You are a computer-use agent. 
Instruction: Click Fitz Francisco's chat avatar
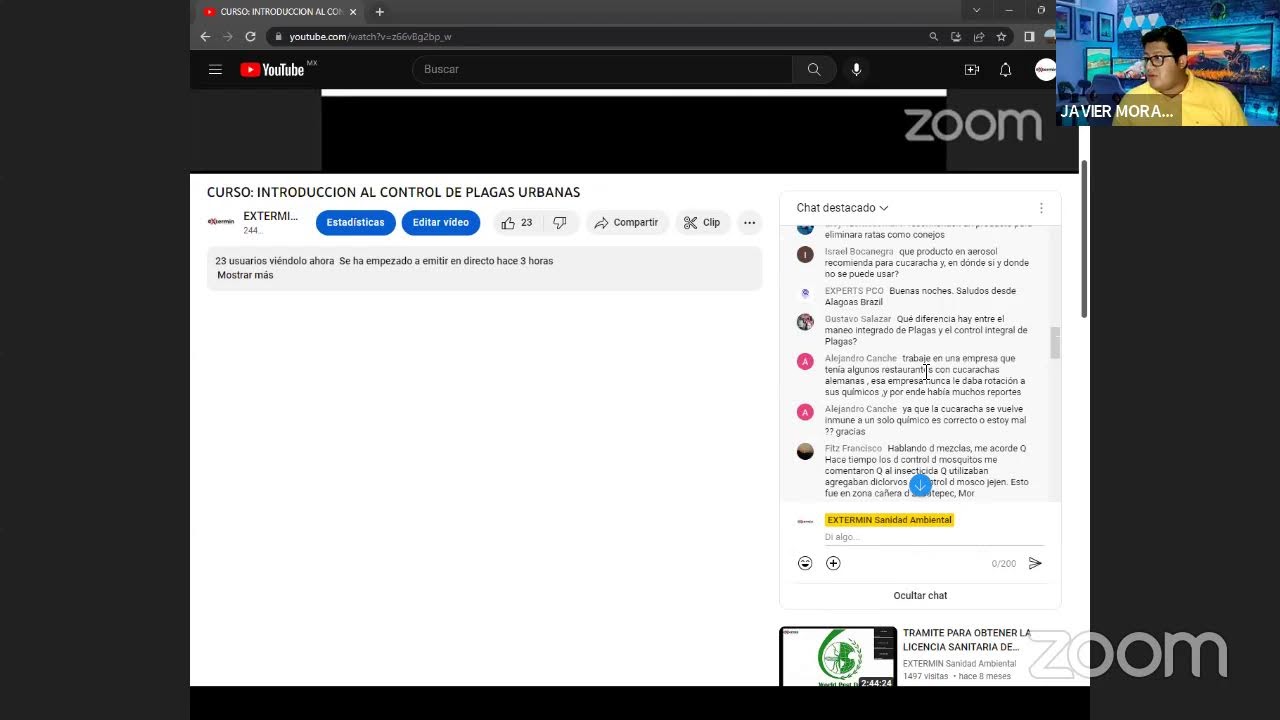805,452
